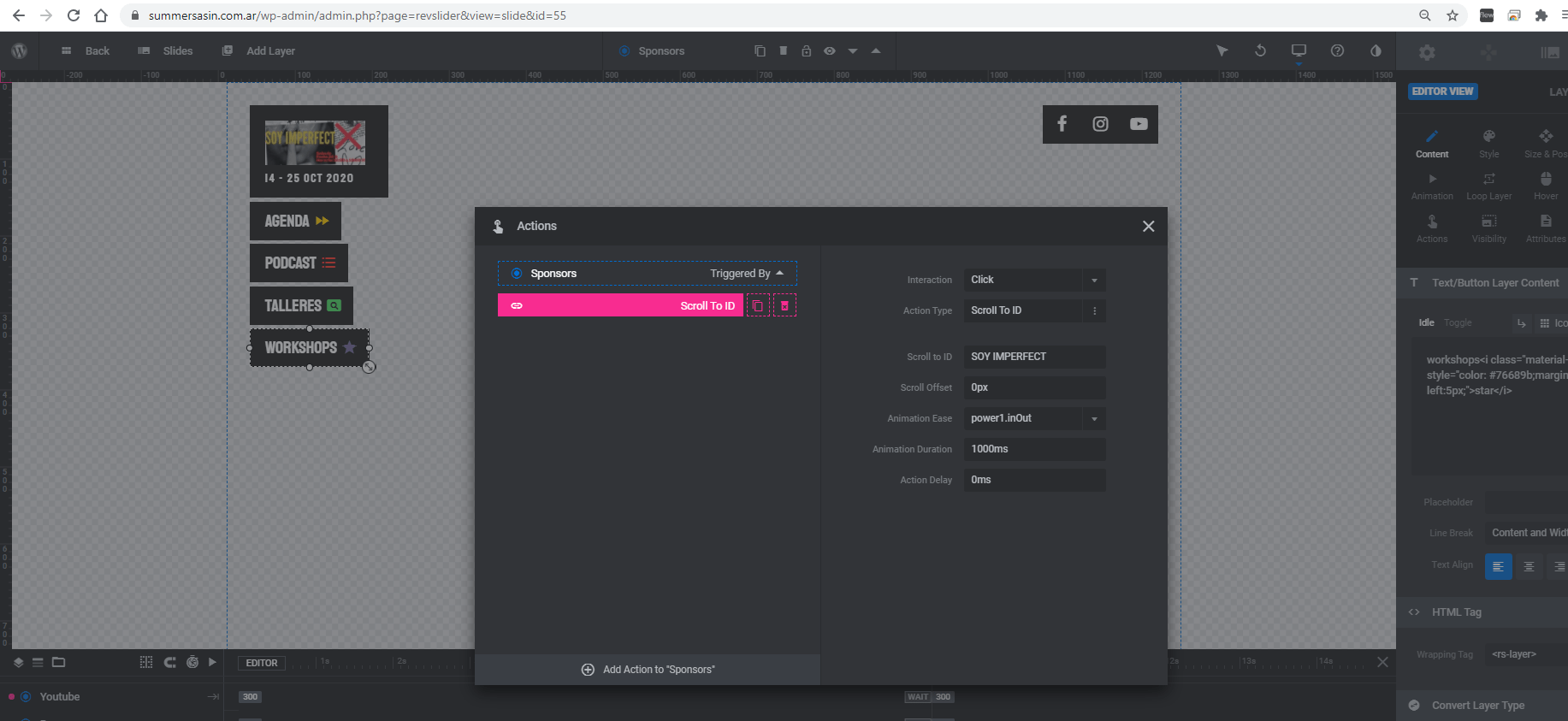1568x721 pixels.
Task: Open the editor help guide
Action: [x=1337, y=51]
